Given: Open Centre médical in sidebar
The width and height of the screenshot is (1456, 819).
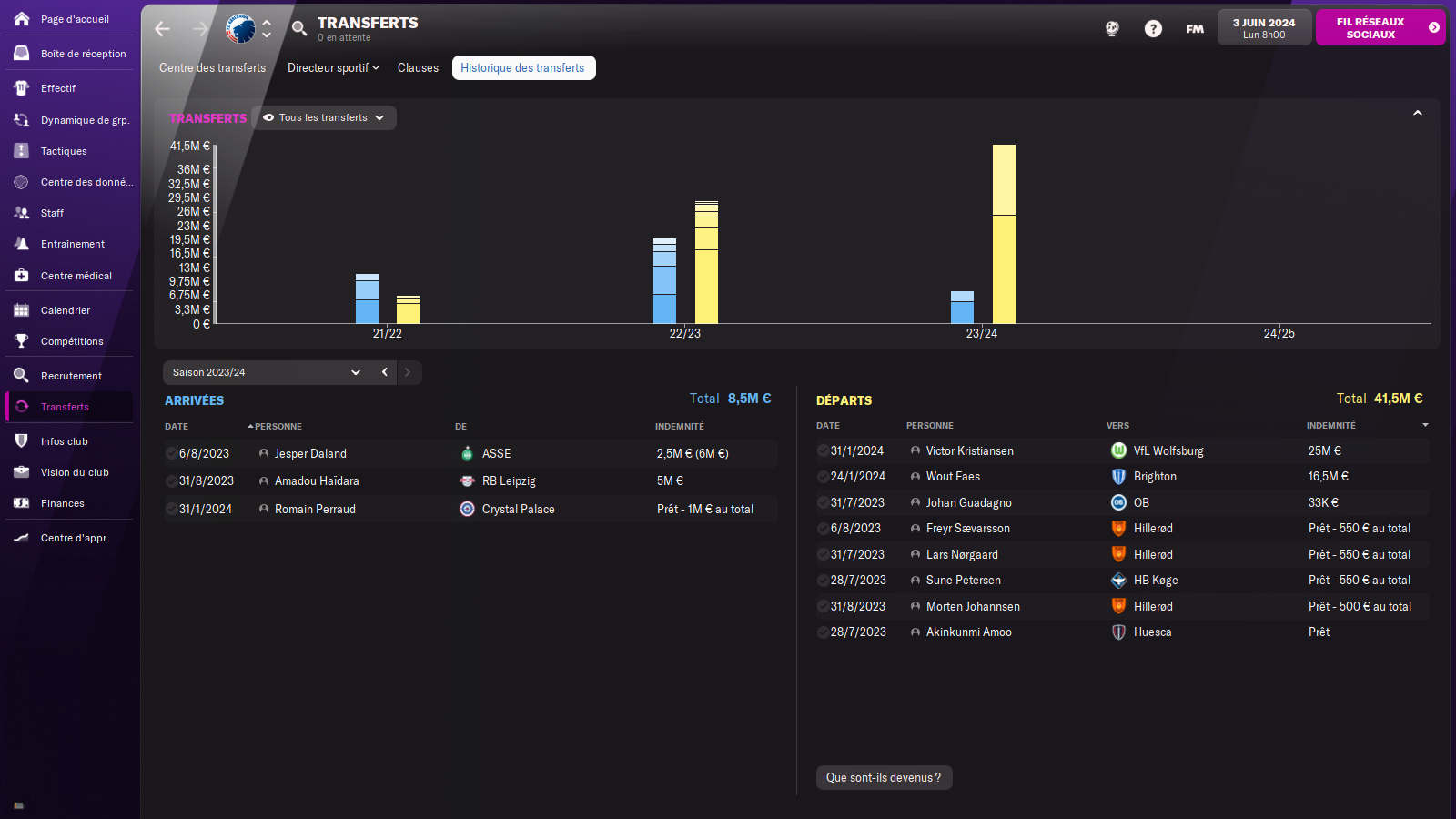Looking at the screenshot, I should 76,276.
